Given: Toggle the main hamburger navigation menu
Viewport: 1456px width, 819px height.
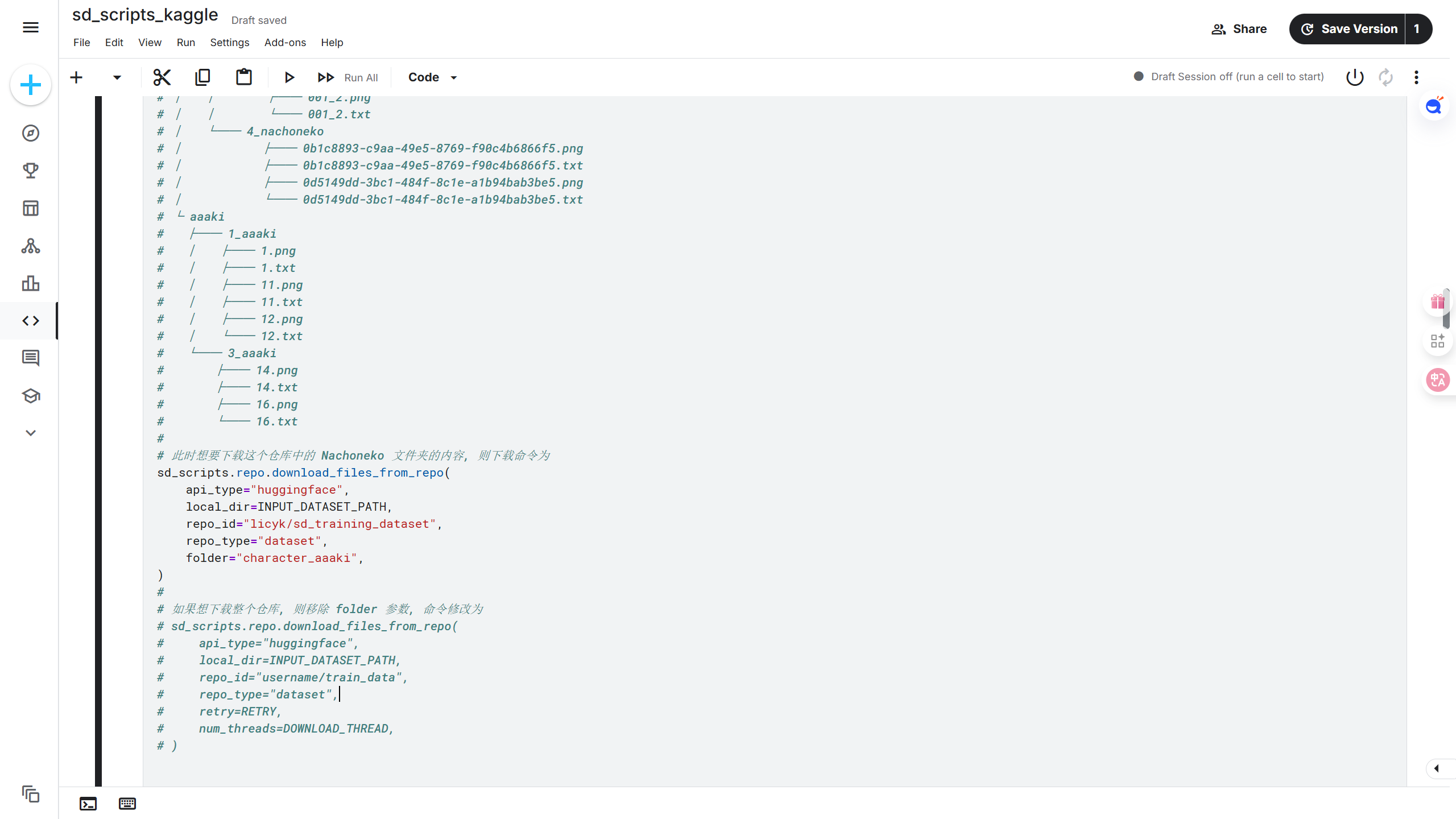Looking at the screenshot, I should (31, 27).
